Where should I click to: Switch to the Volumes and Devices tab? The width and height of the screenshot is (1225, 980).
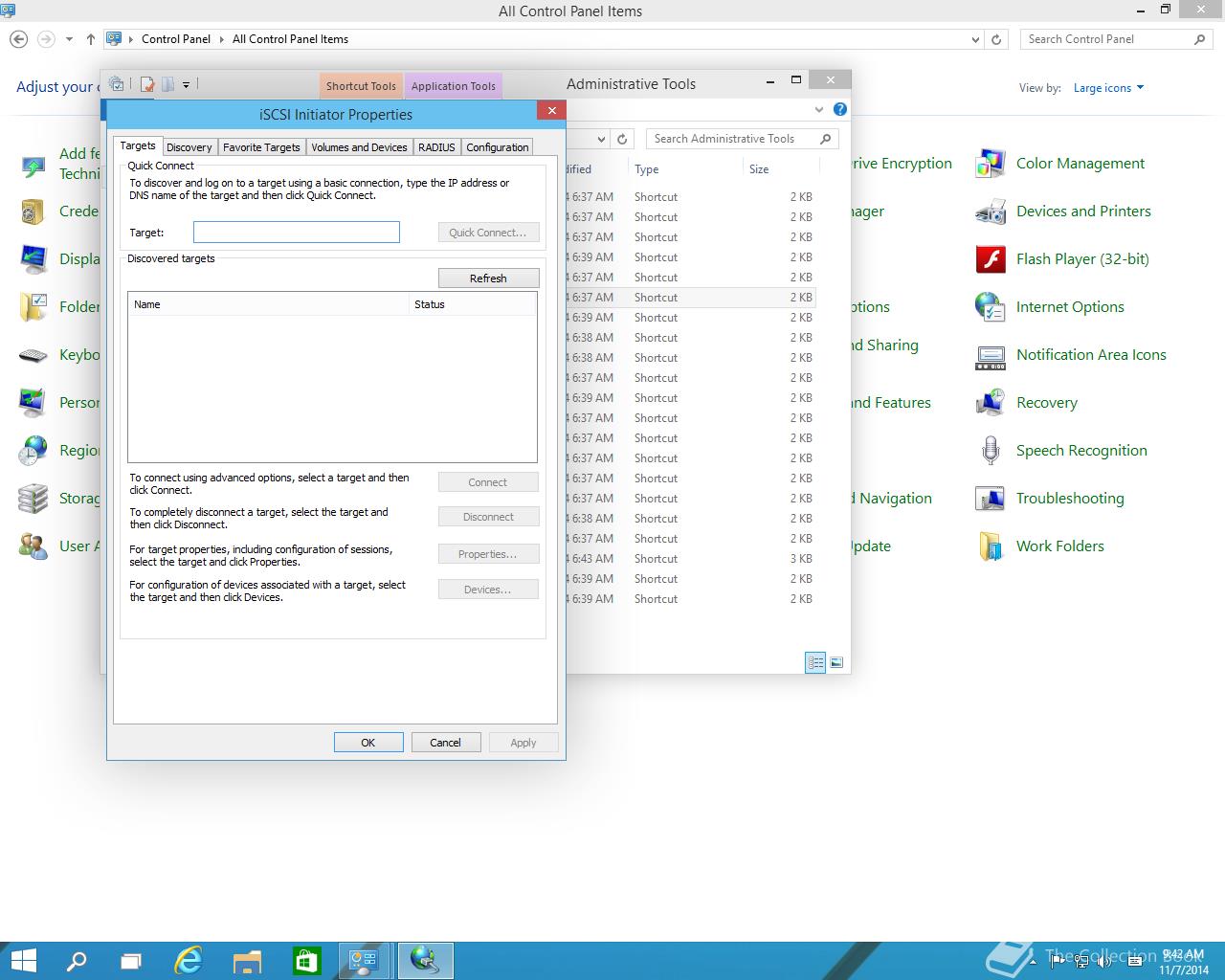[359, 147]
